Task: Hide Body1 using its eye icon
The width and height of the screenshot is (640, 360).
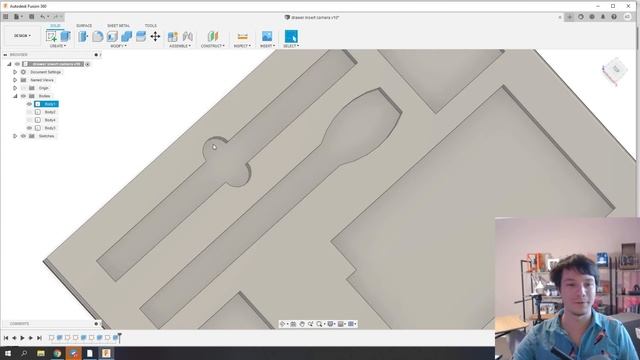Action: pyautogui.click(x=29, y=104)
